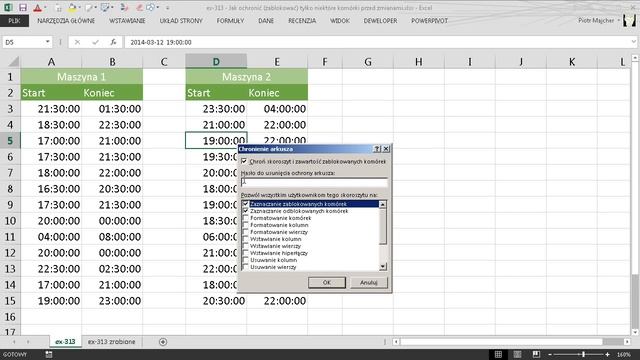Enable the 'Usuwanie wierszy' checkbox
Screen dimensions: 640x360
point(245,267)
